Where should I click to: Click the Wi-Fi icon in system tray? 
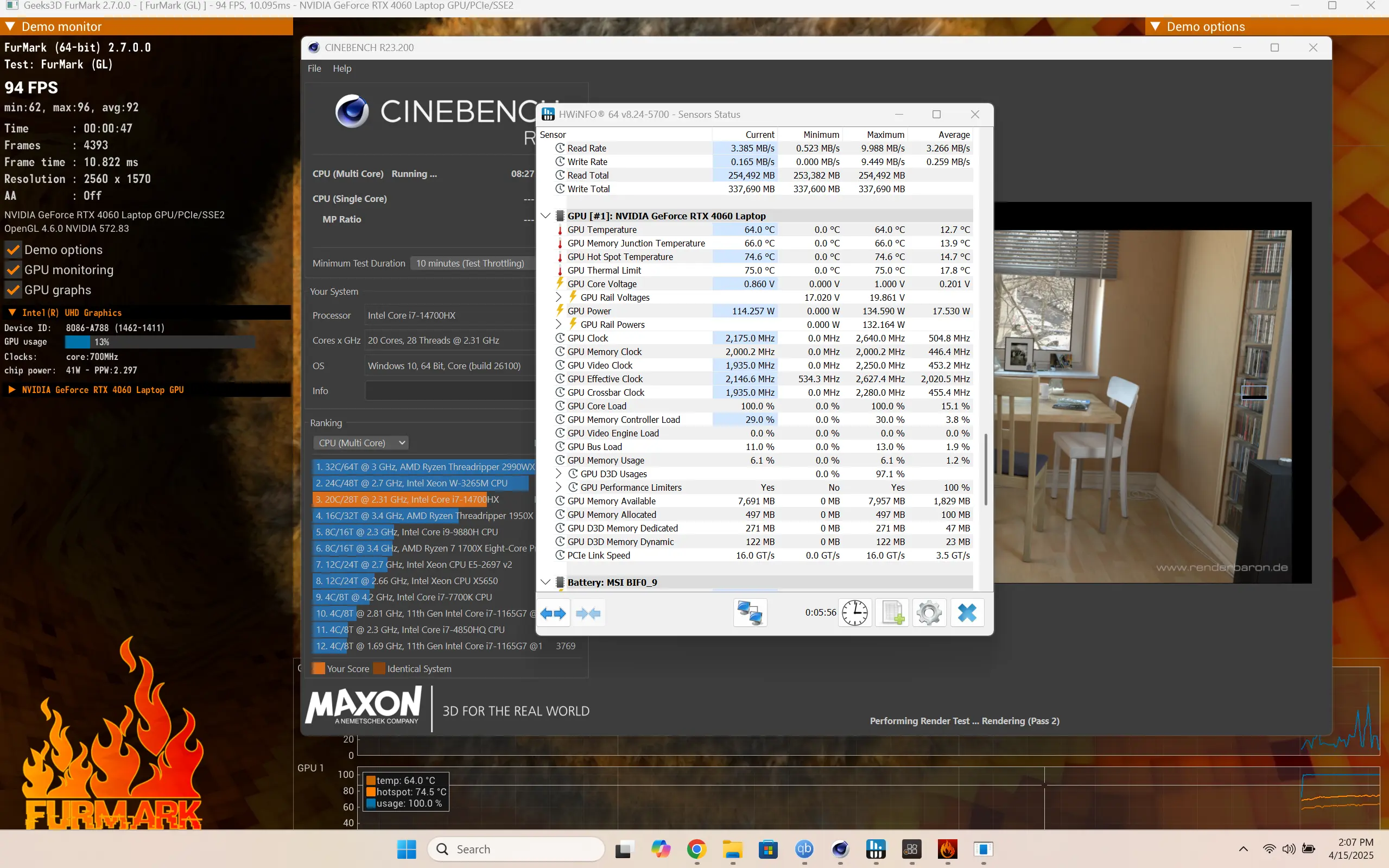pyautogui.click(x=1269, y=849)
